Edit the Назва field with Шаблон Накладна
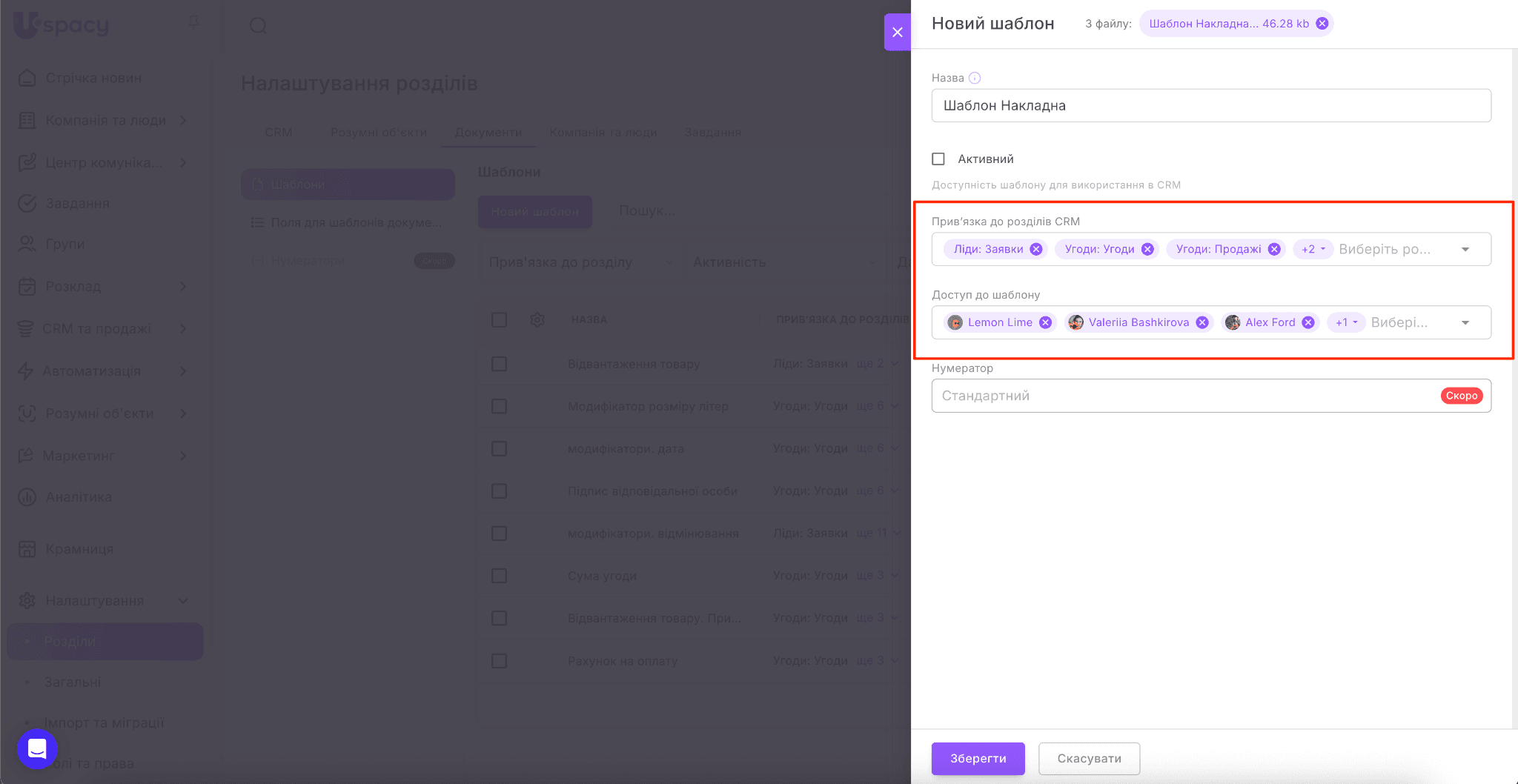Viewport: 1518px width, 784px height. coord(1211,105)
